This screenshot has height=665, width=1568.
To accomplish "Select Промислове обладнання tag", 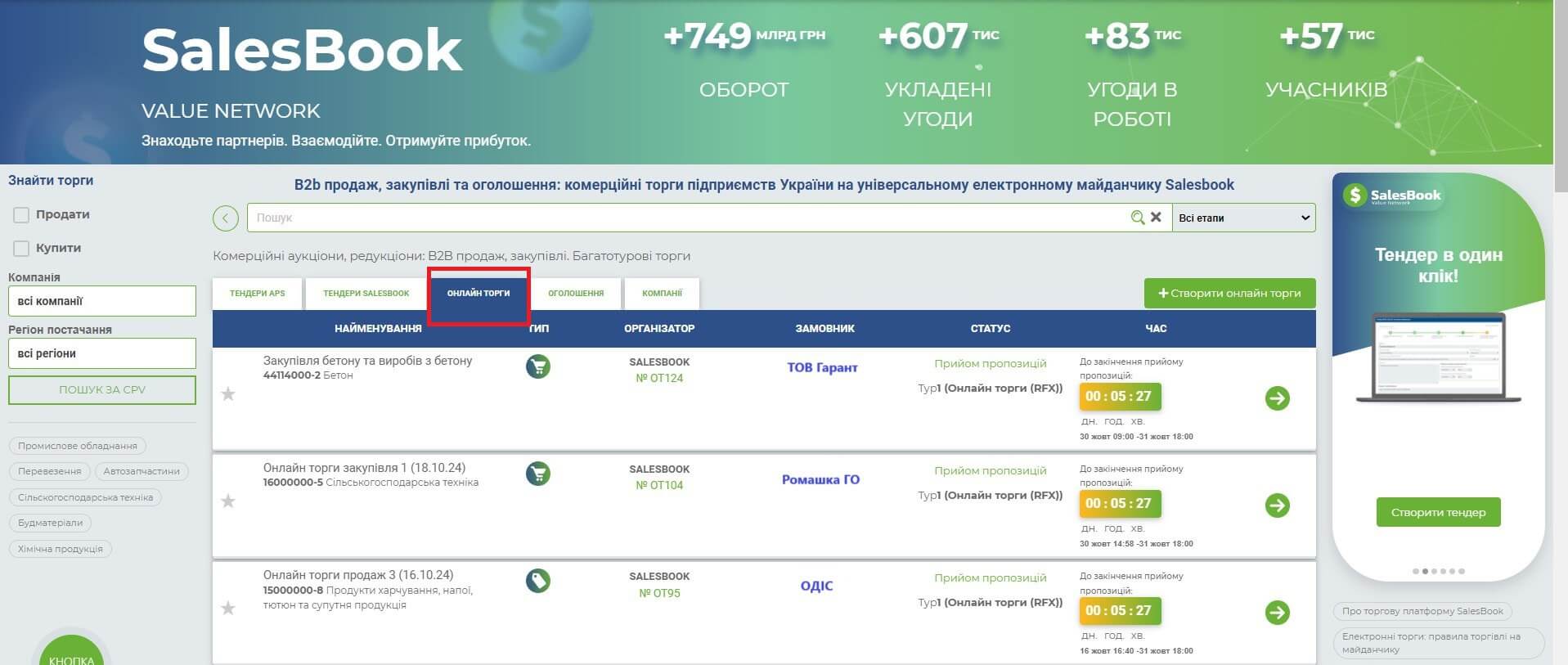I will 78,446.
